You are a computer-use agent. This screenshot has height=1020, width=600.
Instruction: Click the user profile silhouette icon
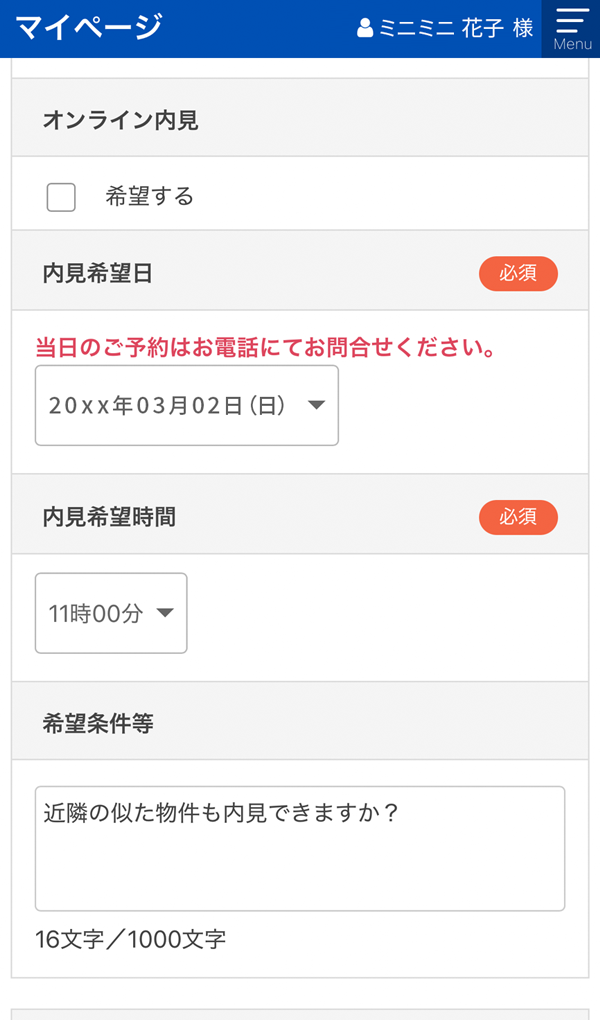click(x=365, y=28)
